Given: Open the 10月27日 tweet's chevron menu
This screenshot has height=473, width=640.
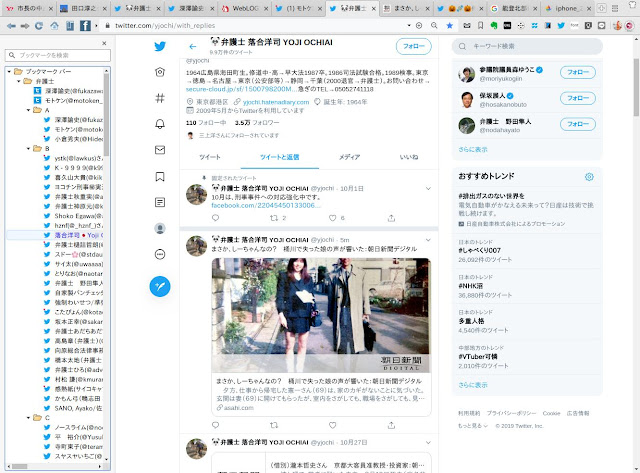Looking at the screenshot, I should pos(428,442).
